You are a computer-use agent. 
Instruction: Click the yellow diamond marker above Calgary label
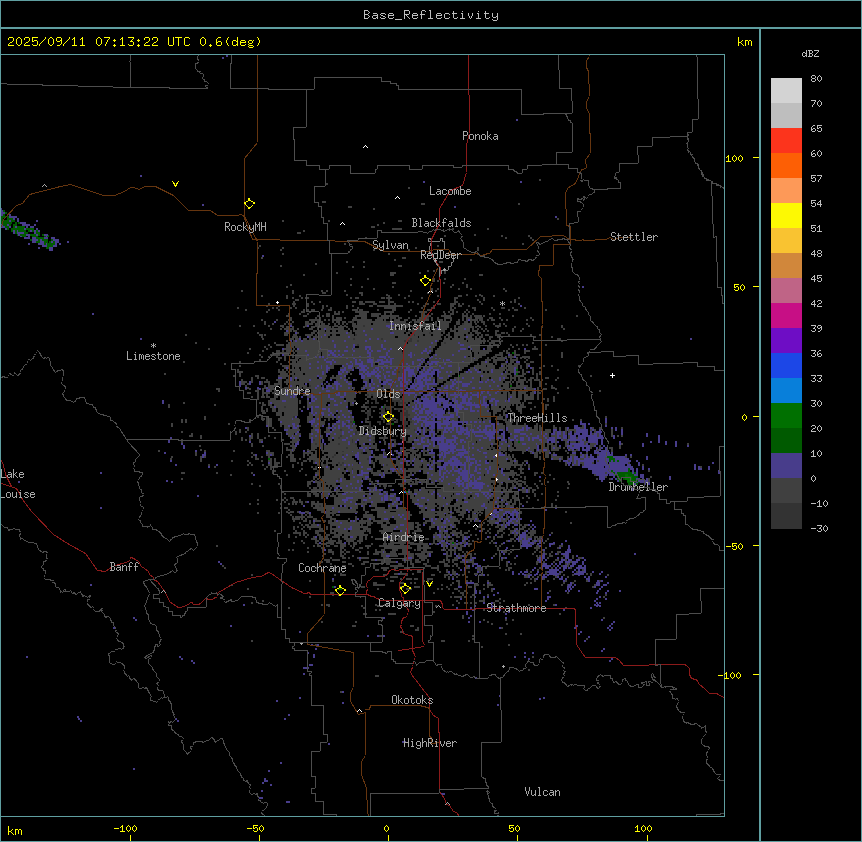[x=405, y=589]
